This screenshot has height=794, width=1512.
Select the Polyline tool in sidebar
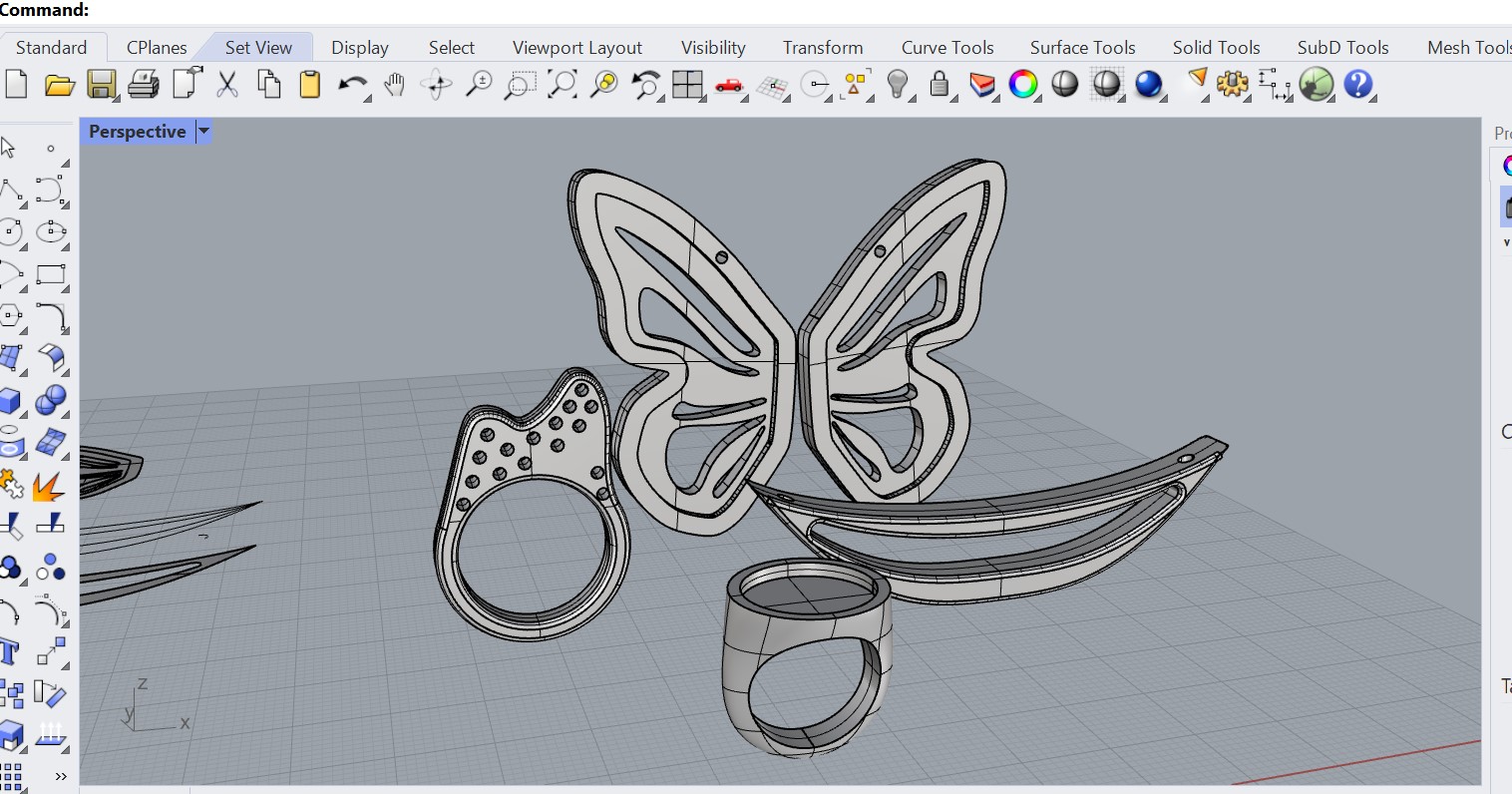pyautogui.click(x=12, y=190)
